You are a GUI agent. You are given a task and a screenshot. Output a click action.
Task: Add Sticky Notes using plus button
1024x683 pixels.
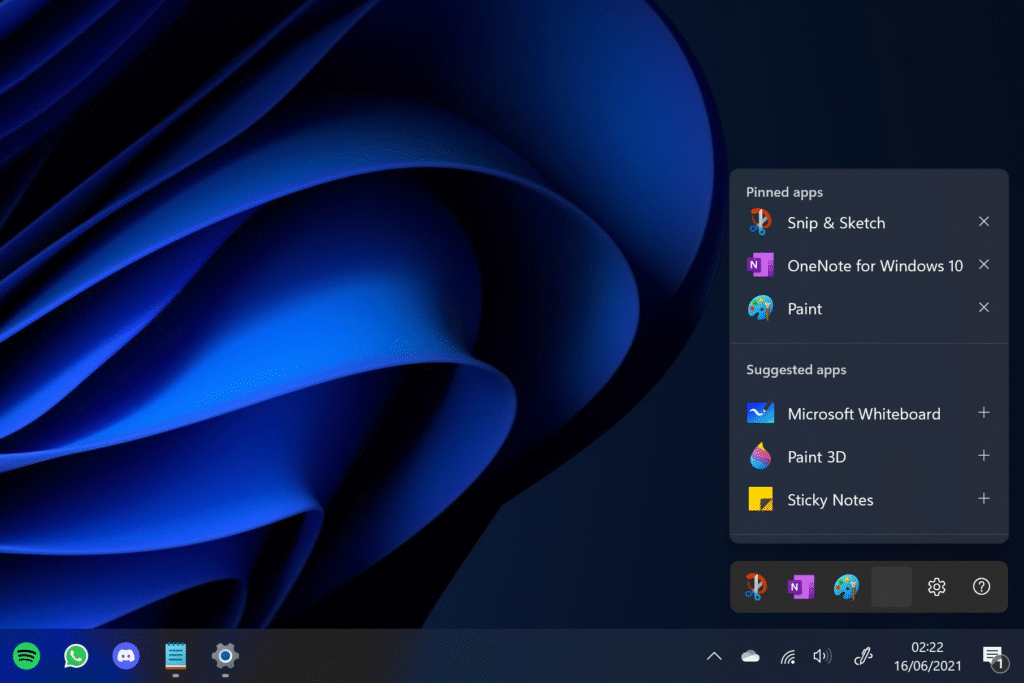point(984,499)
